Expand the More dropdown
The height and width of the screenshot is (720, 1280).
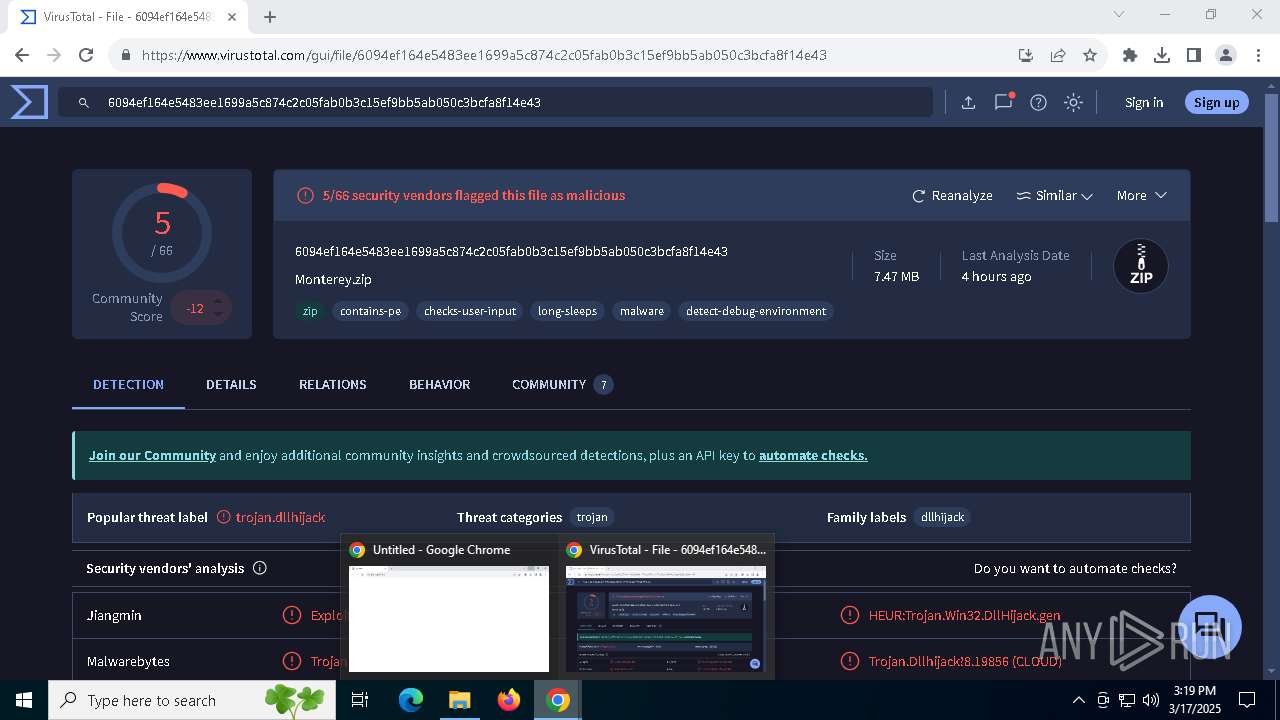(x=1141, y=195)
